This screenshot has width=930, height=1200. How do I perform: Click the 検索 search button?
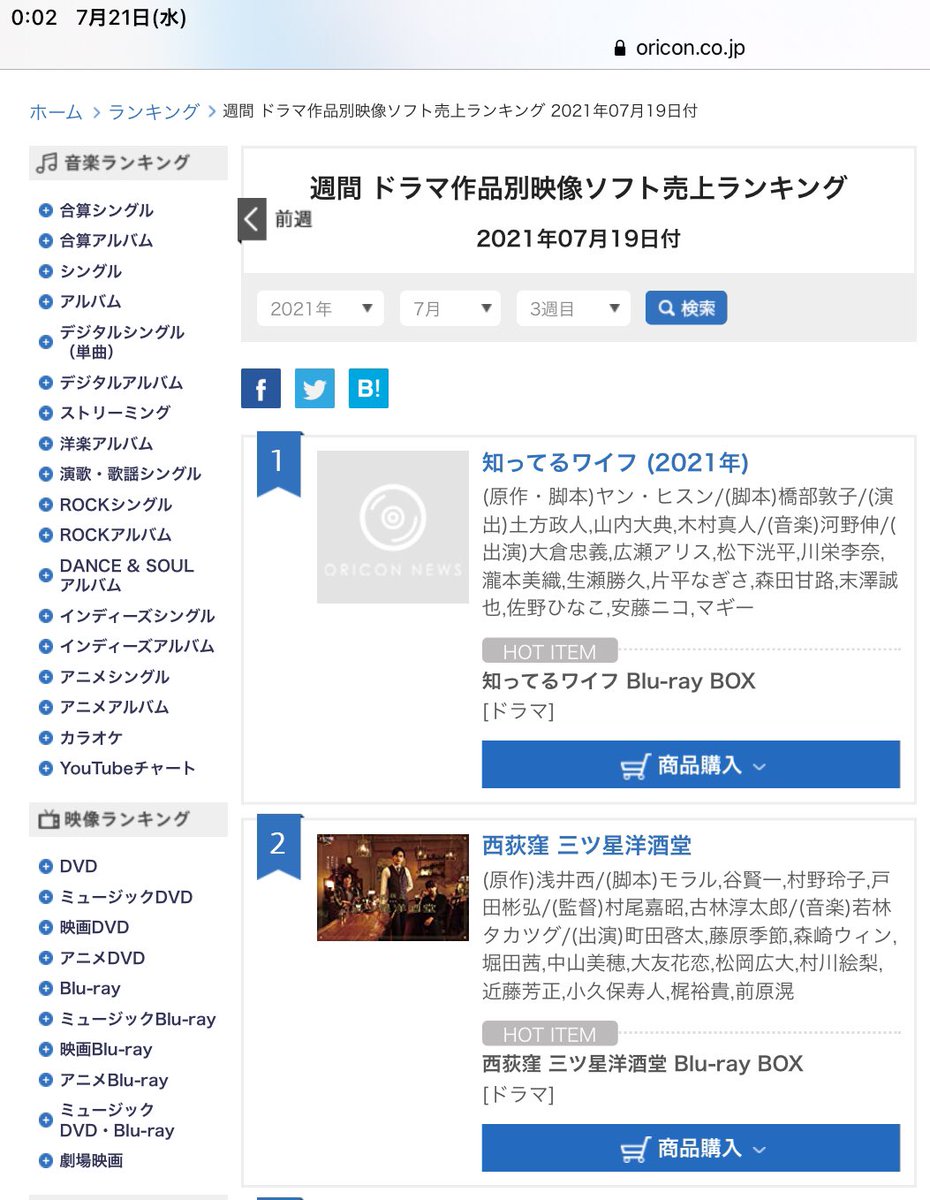click(686, 308)
